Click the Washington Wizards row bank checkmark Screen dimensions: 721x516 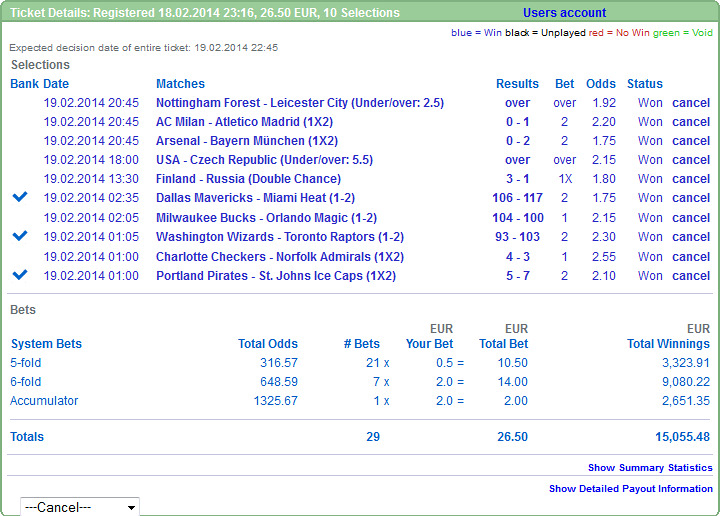[20, 236]
